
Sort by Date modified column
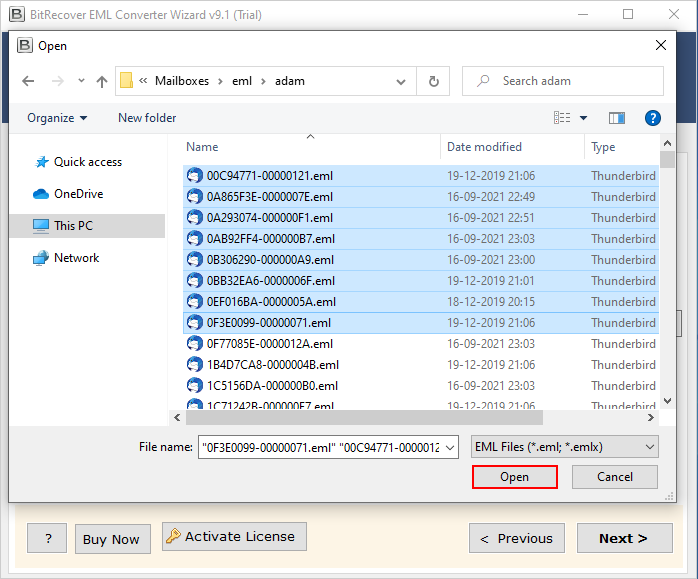484,147
